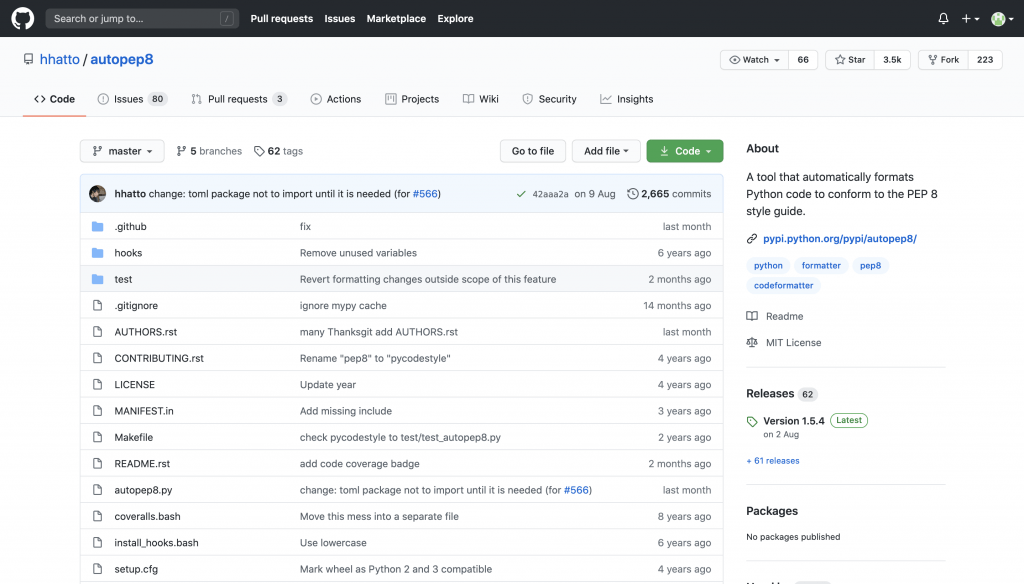Open the hhatto owner profile link
The width and height of the screenshot is (1024, 584).
59,59
